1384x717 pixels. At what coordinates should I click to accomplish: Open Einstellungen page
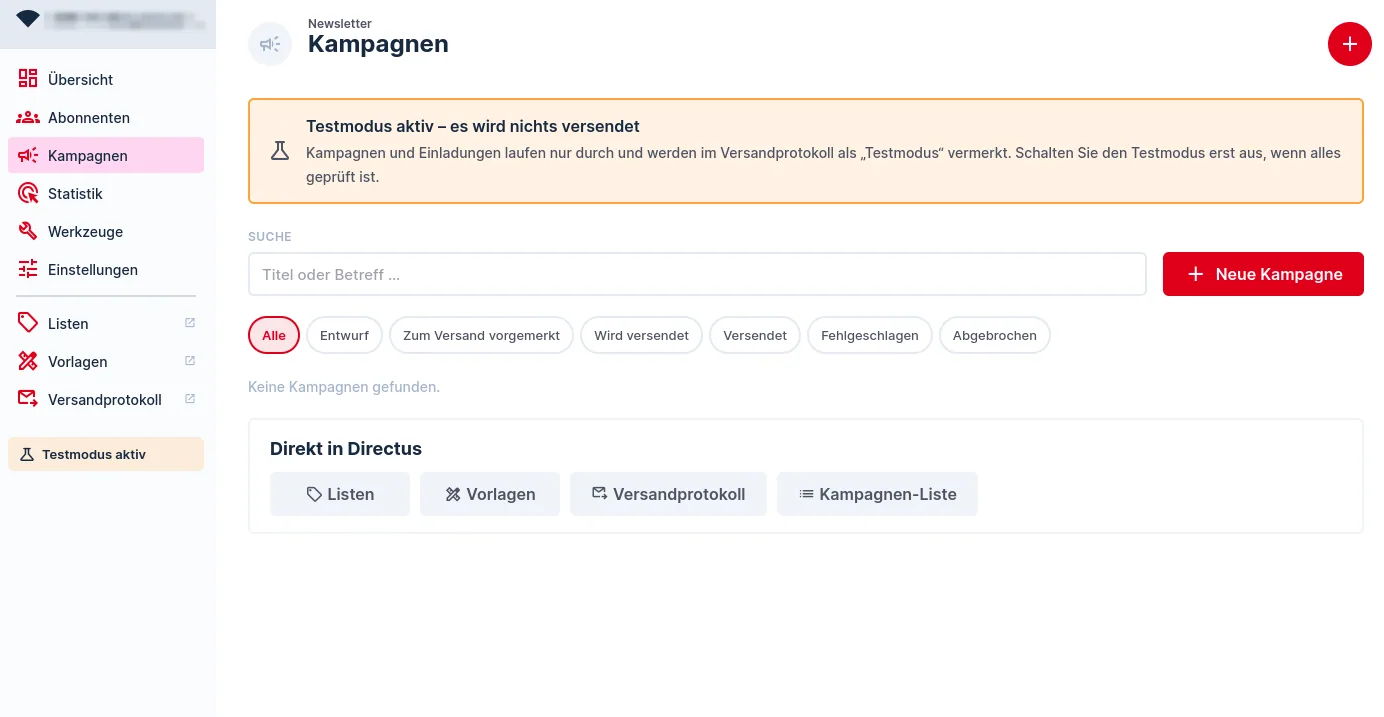(106, 269)
